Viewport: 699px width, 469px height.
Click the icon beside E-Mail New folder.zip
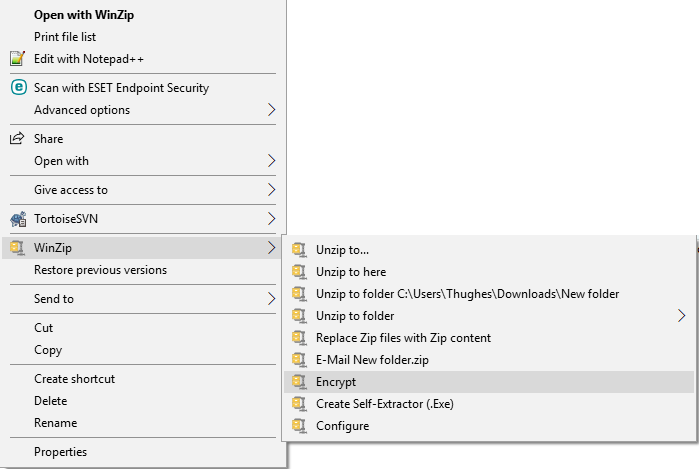click(298, 360)
